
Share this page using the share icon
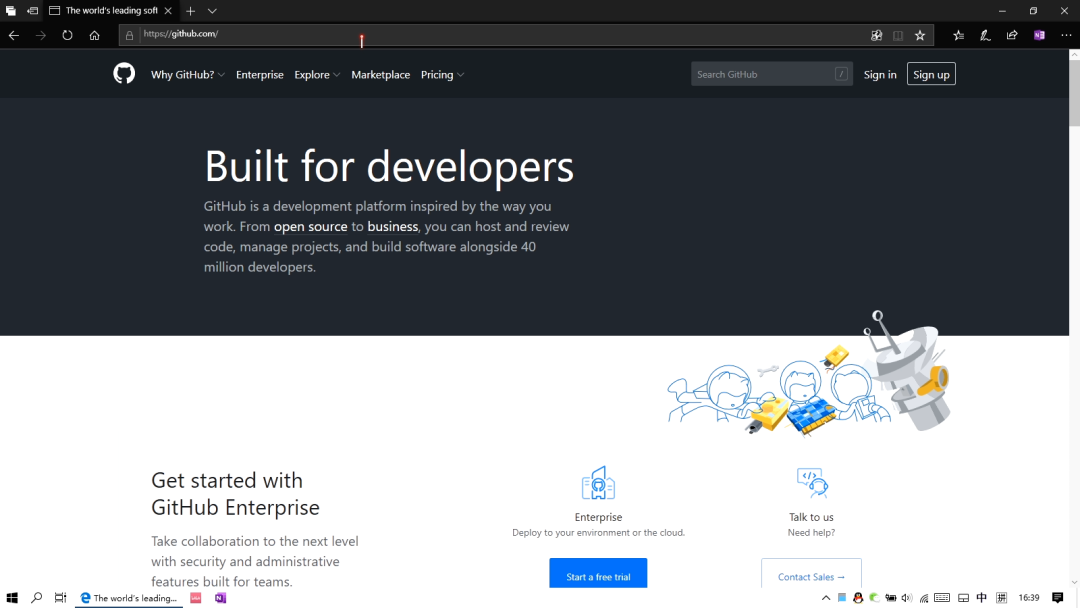point(1012,35)
